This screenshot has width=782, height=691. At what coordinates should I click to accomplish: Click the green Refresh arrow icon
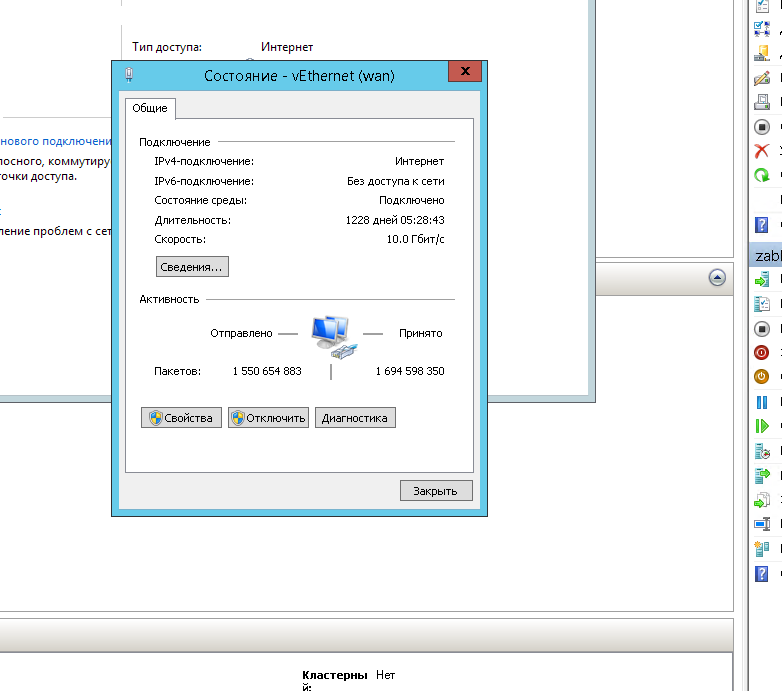762,175
